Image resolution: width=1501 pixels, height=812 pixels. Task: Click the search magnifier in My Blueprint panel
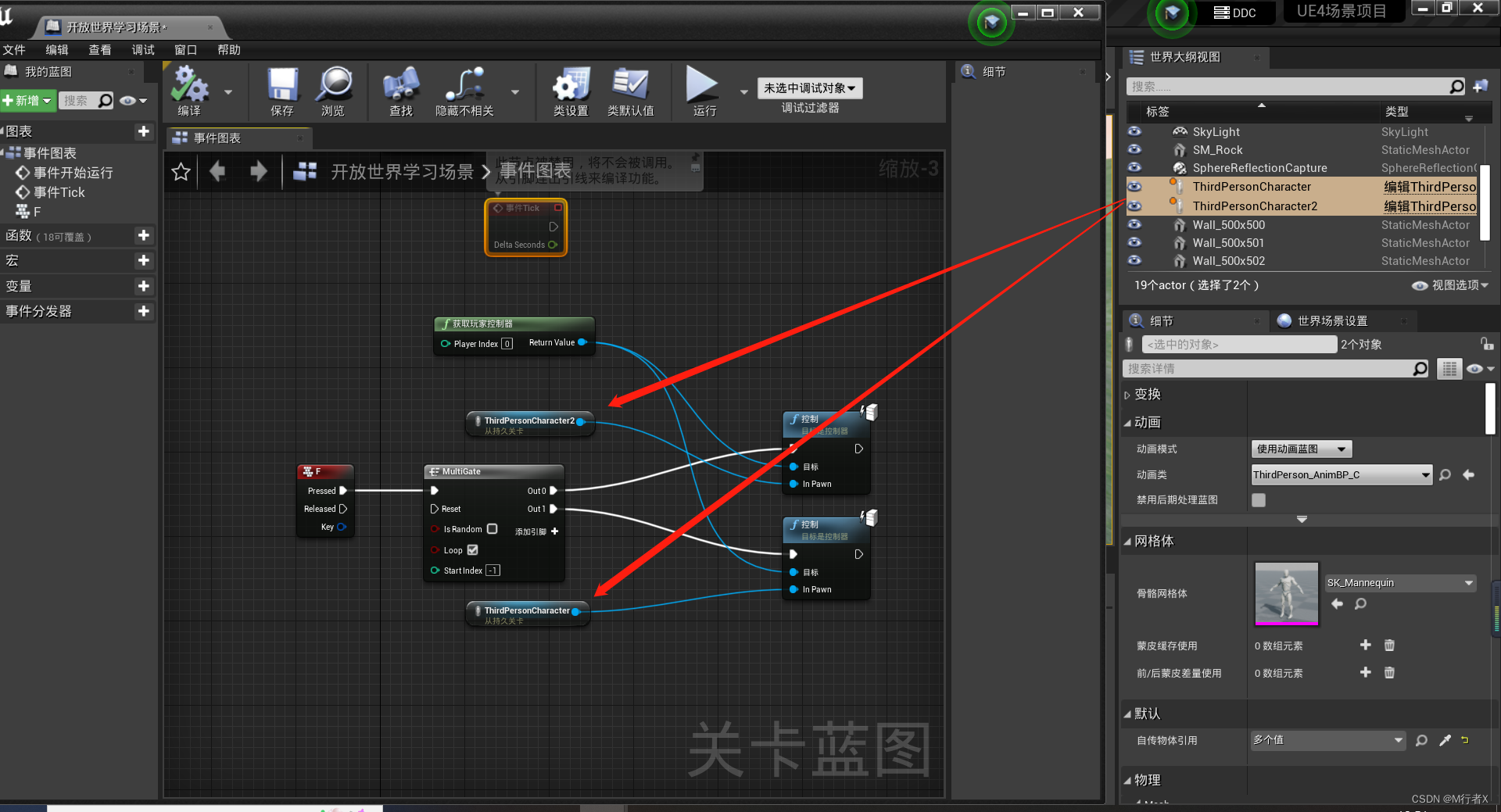pyautogui.click(x=105, y=101)
